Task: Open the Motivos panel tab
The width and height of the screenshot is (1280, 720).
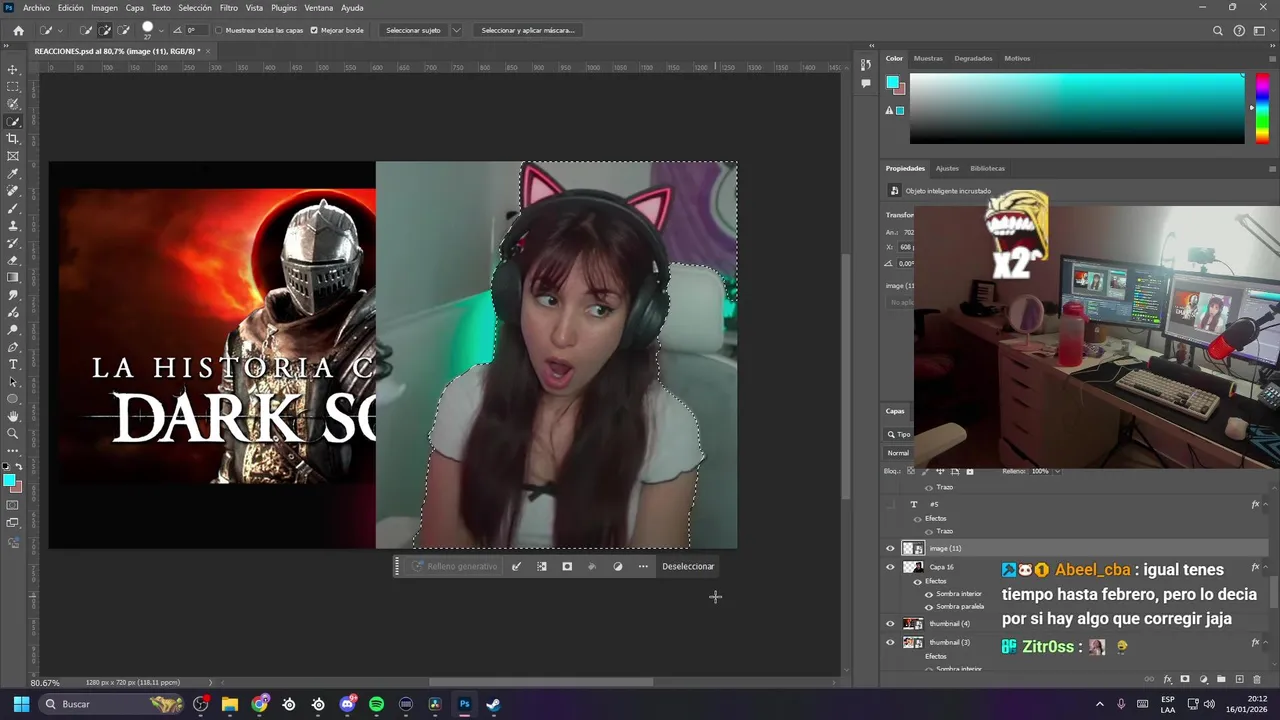Action: pyautogui.click(x=1017, y=58)
